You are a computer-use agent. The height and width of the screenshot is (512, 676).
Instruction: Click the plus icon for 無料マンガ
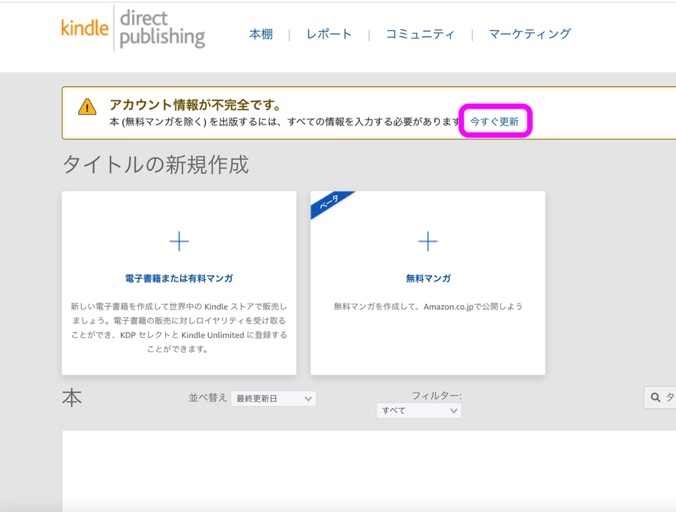(428, 241)
